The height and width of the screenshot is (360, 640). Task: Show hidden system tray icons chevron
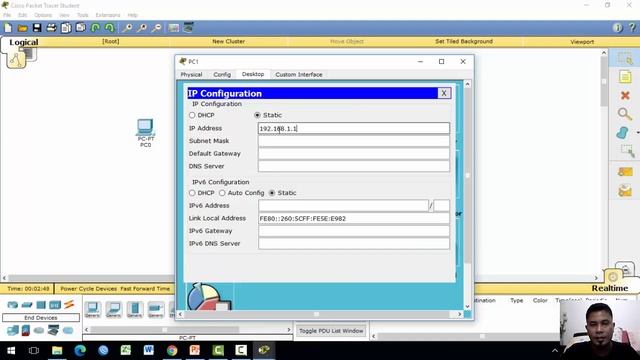[x=555, y=350]
